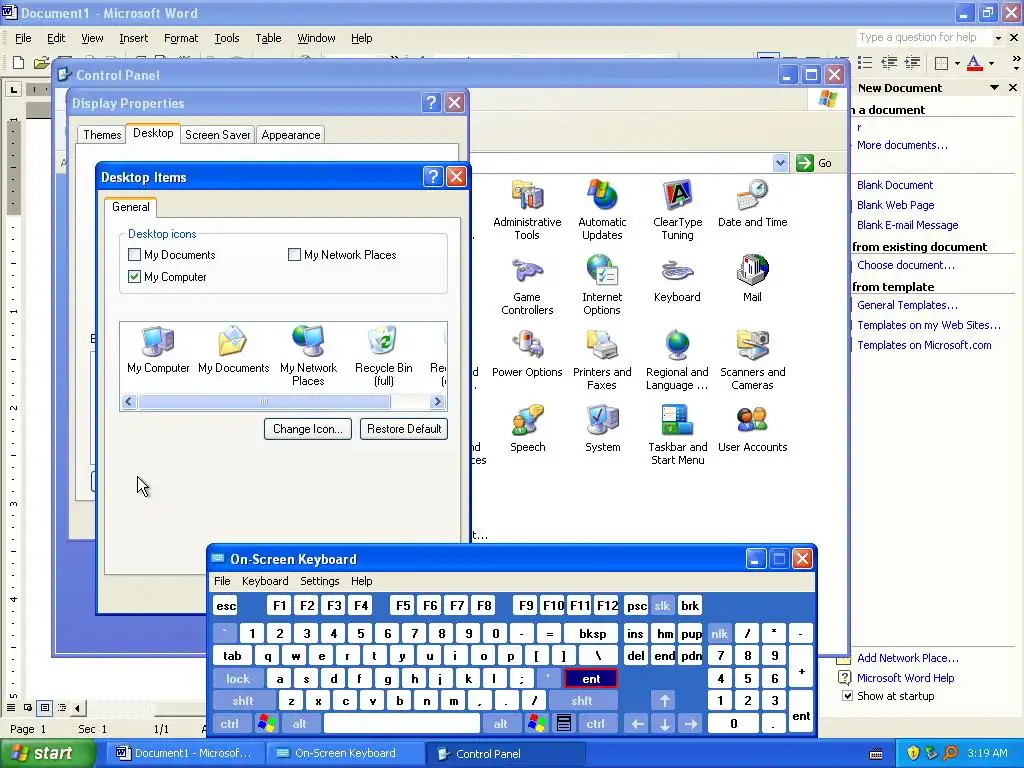Open Word's Format menu

coord(181,38)
